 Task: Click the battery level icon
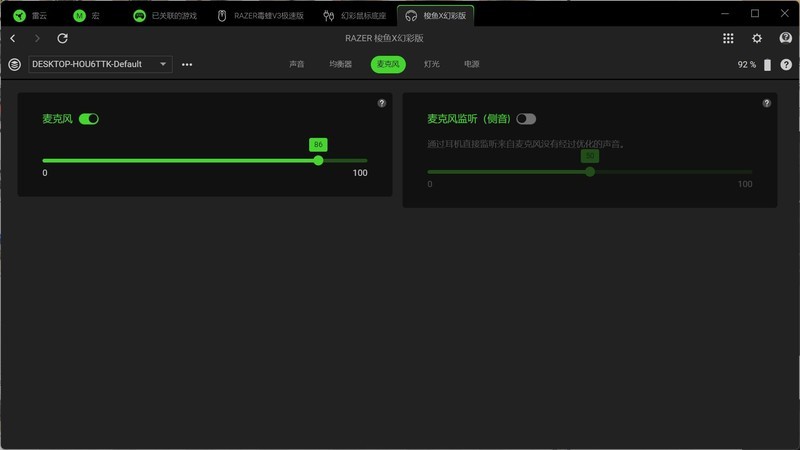(767, 65)
